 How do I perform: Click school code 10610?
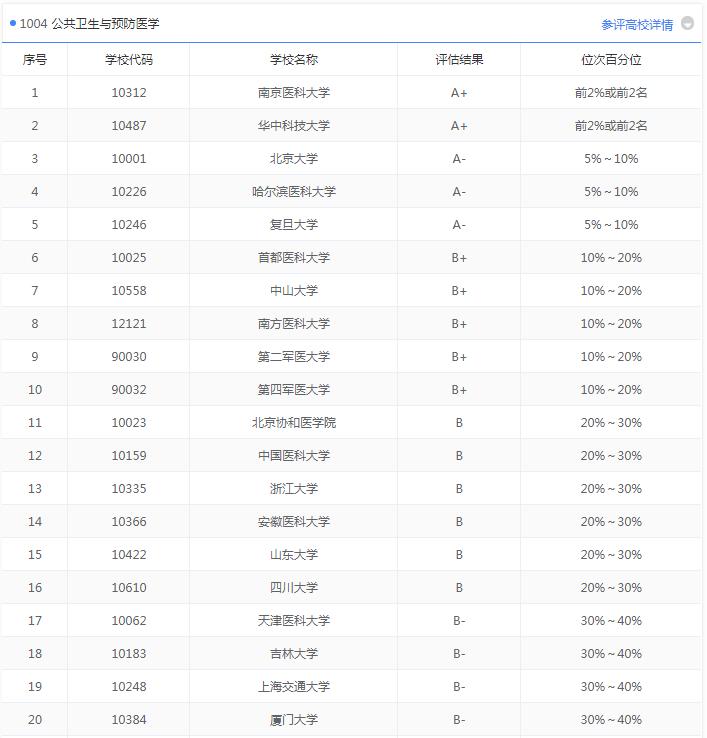click(129, 587)
